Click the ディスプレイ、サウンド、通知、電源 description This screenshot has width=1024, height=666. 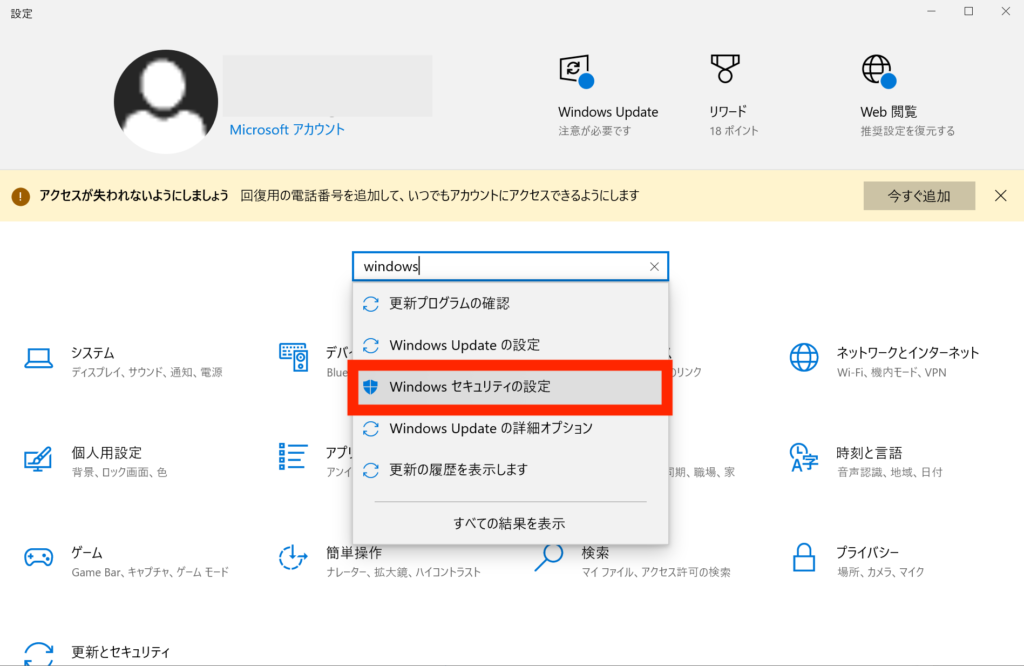coord(147,372)
